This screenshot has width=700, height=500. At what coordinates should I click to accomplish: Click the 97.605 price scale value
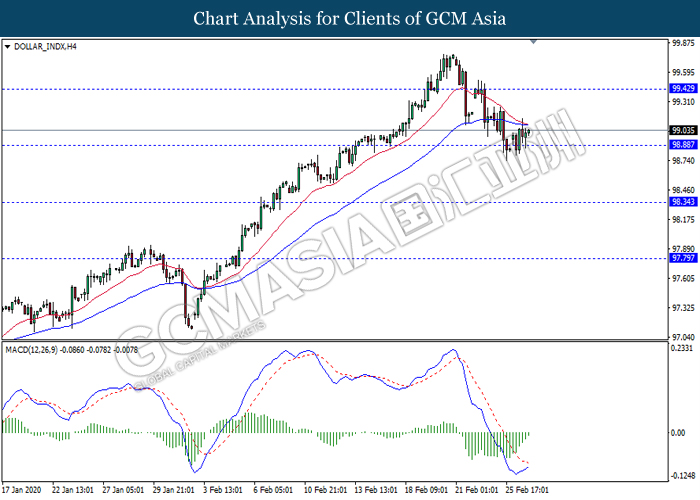pos(683,279)
